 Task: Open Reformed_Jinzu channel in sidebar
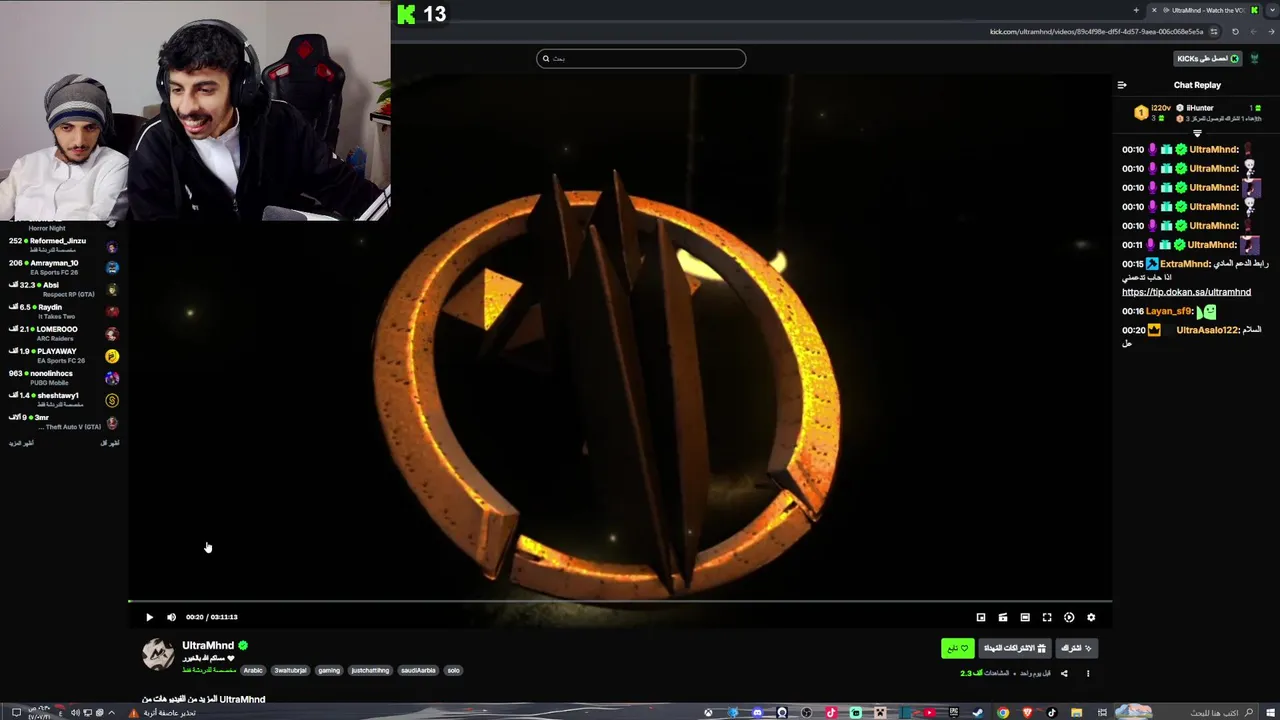tap(64, 245)
